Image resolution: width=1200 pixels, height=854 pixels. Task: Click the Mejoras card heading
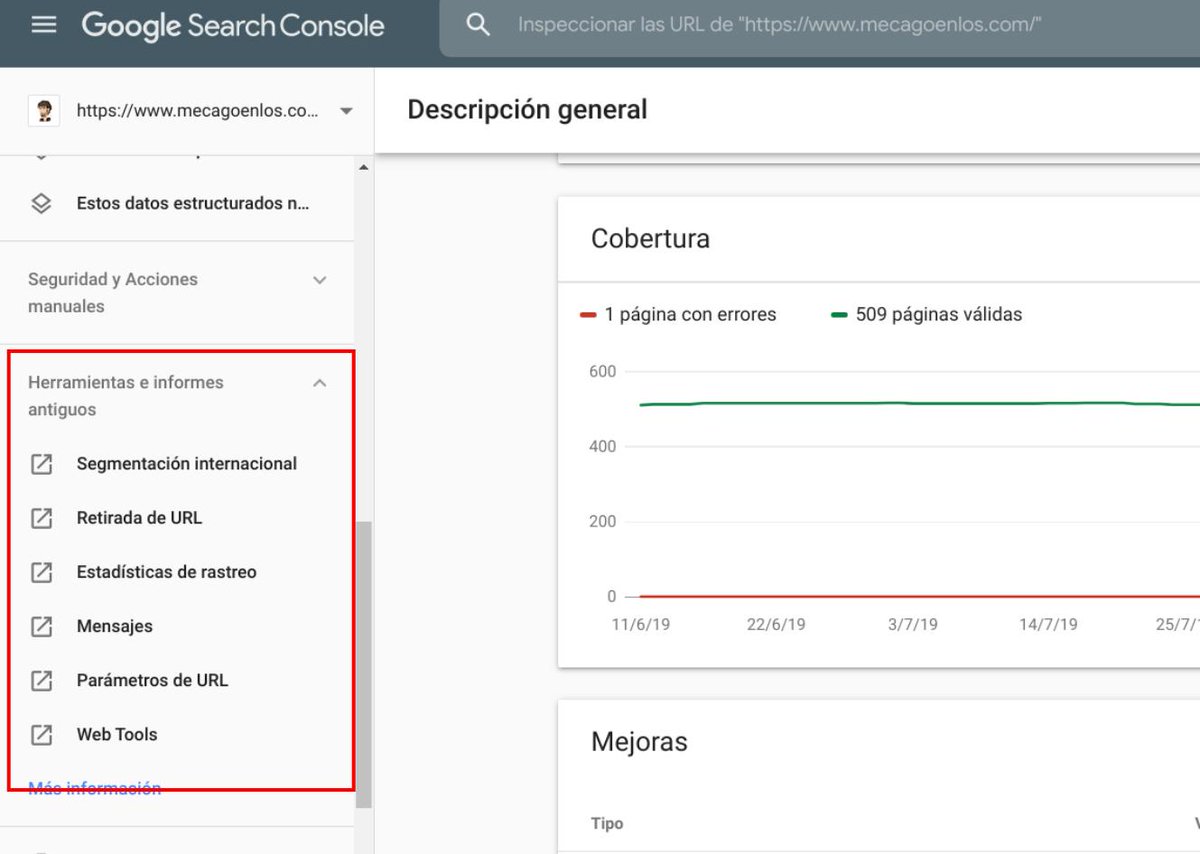pos(639,742)
